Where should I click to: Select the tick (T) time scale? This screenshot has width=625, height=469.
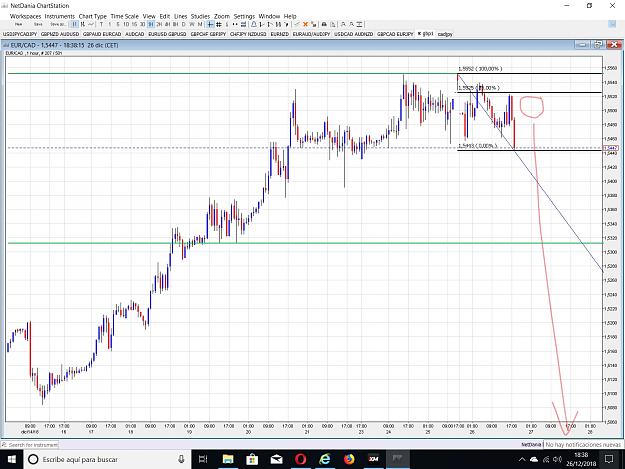tap(101, 24)
